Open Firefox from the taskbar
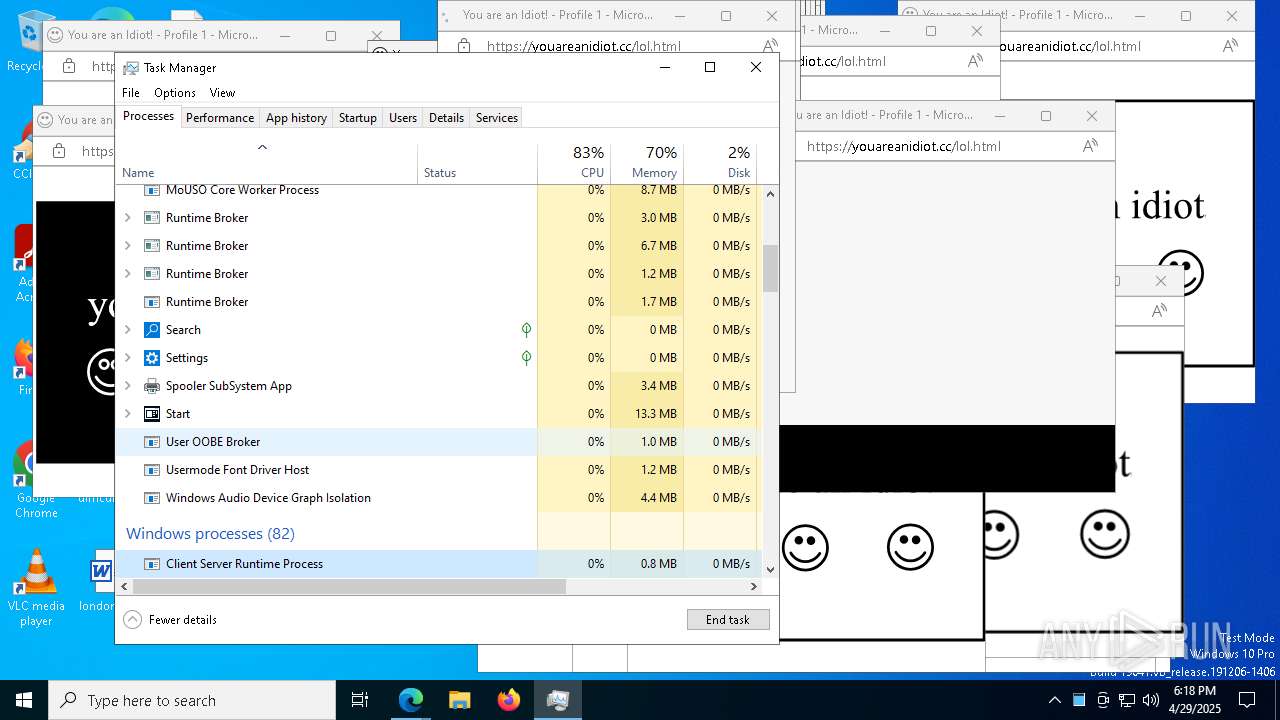Image resolution: width=1280 pixels, height=720 pixels. [x=509, y=700]
